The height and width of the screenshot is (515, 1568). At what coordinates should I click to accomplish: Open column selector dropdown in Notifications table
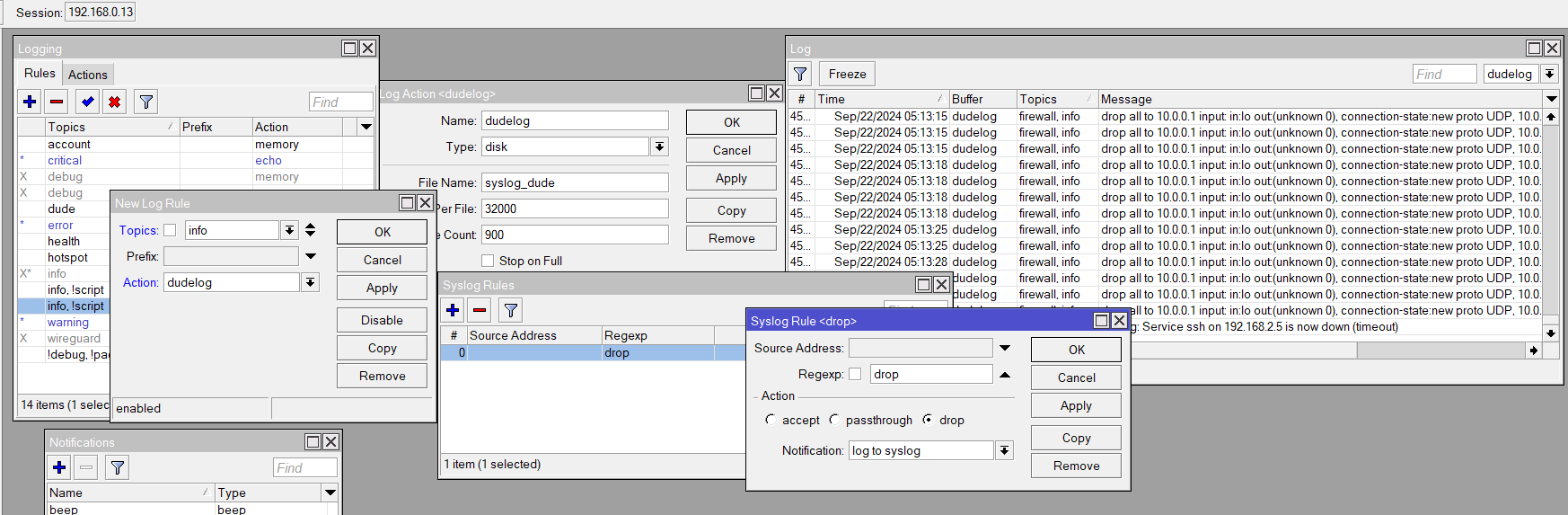[330, 493]
